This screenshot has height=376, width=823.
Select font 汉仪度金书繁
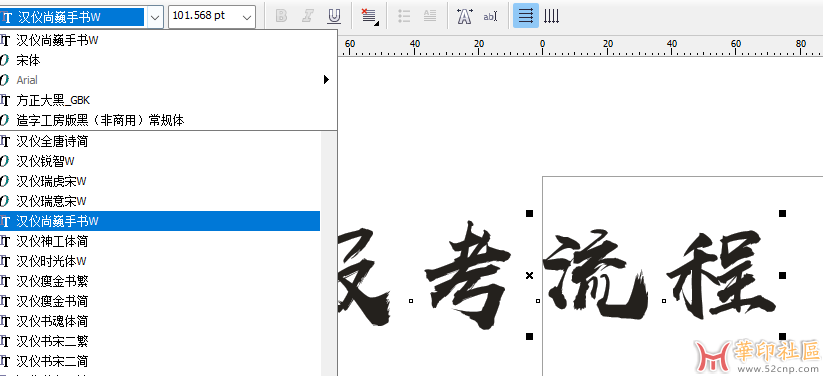(x=160, y=281)
